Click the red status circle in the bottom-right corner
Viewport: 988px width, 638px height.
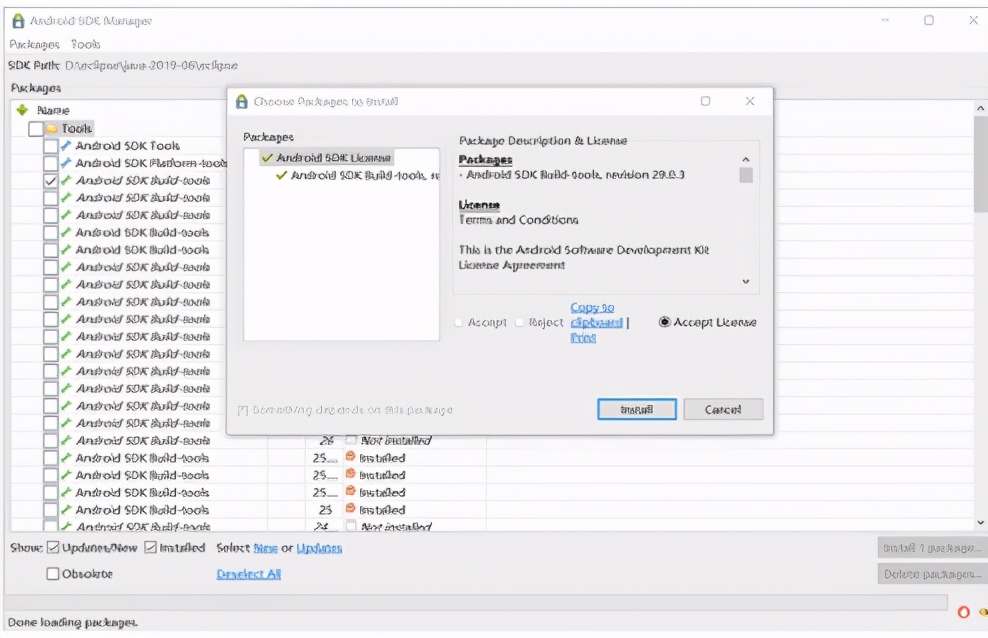[962, 613]
